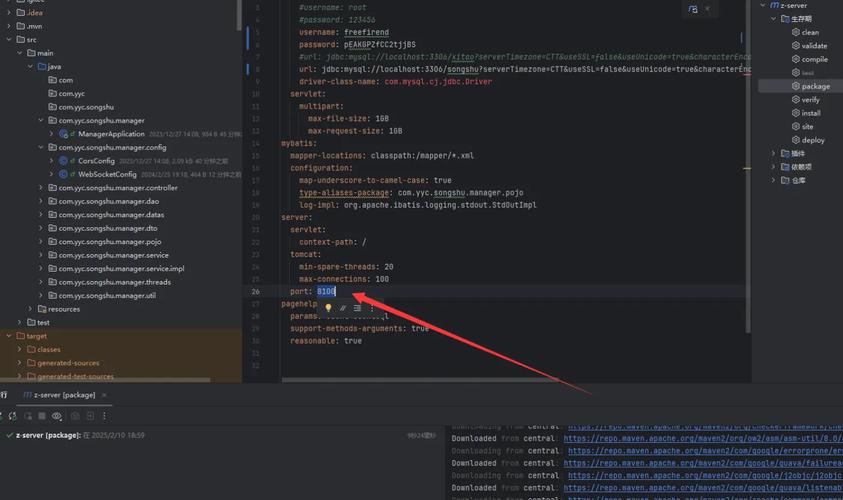The image size is (843, 500).
Task: Open the WebSocketConfig class file
Action: 107,174
